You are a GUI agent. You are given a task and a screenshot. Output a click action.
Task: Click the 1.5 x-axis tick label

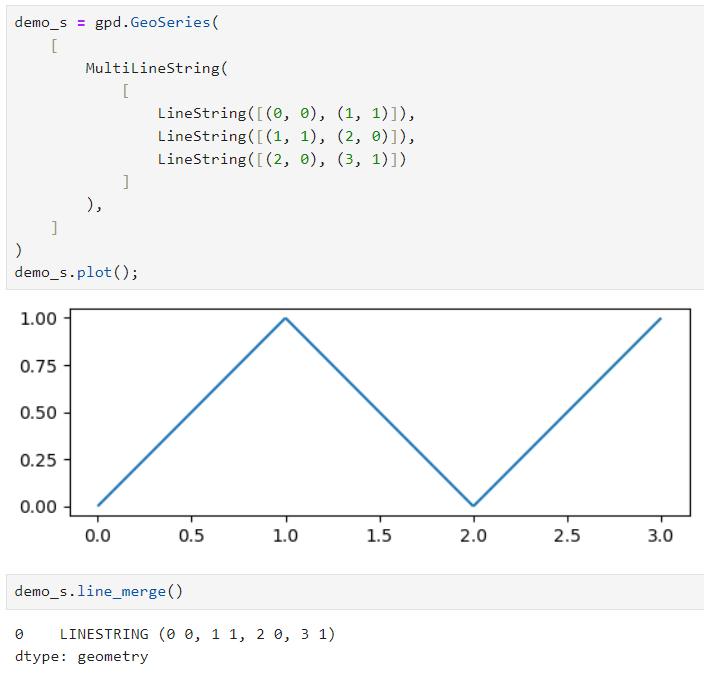[379, 535]
